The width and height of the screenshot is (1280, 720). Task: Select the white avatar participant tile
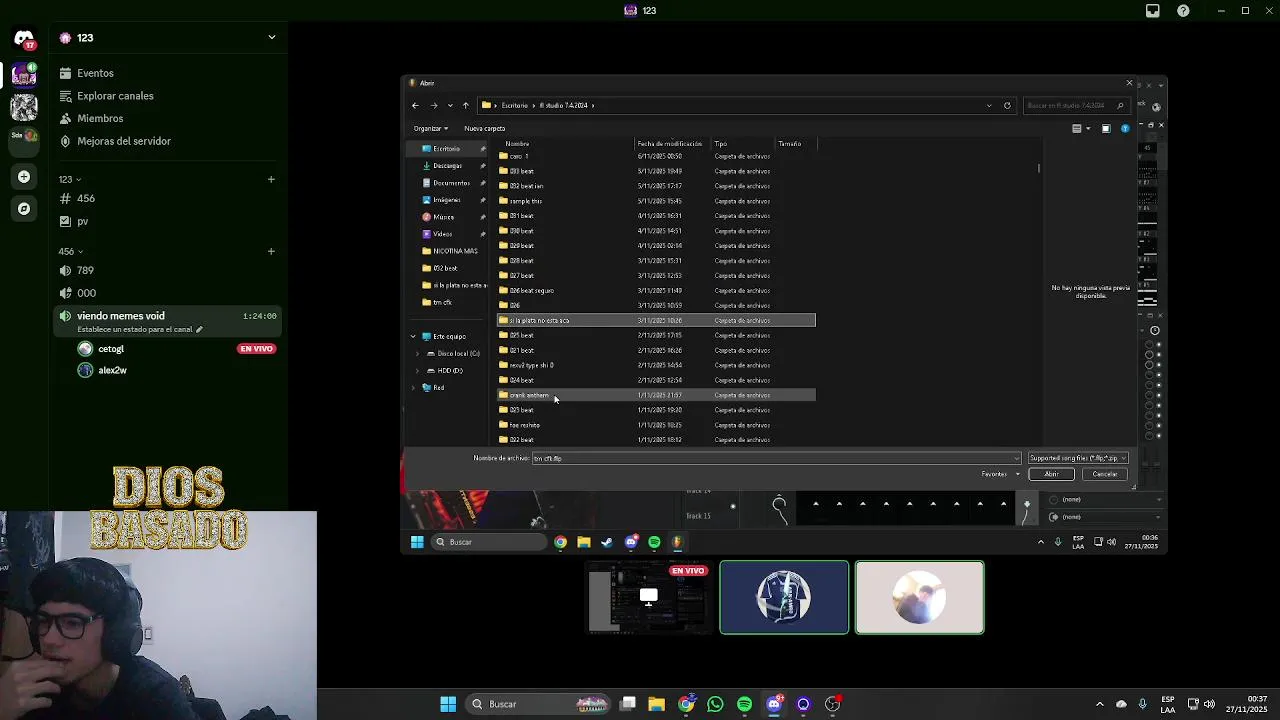pos(920,598)
